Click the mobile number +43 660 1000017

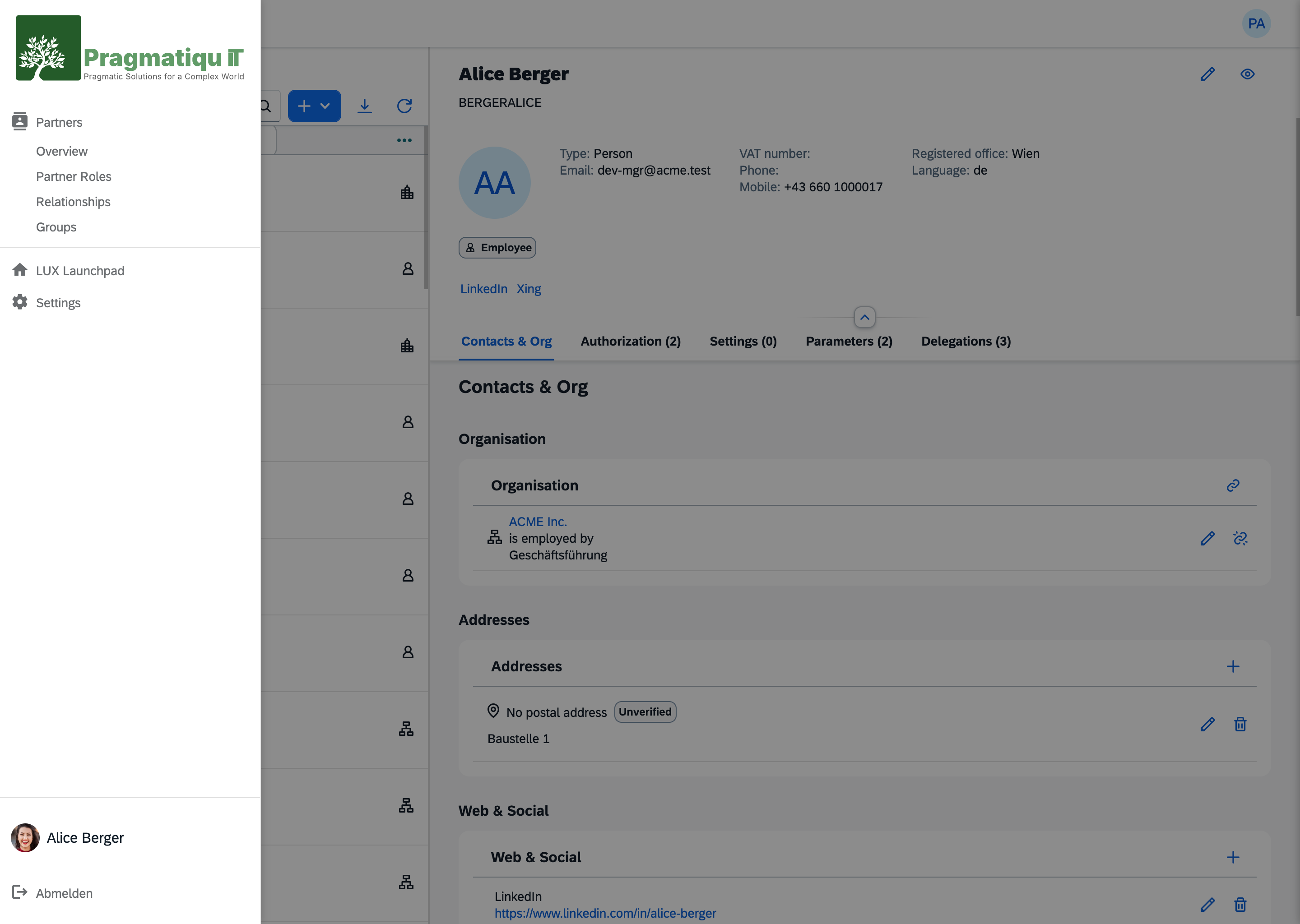coord(833,187)
